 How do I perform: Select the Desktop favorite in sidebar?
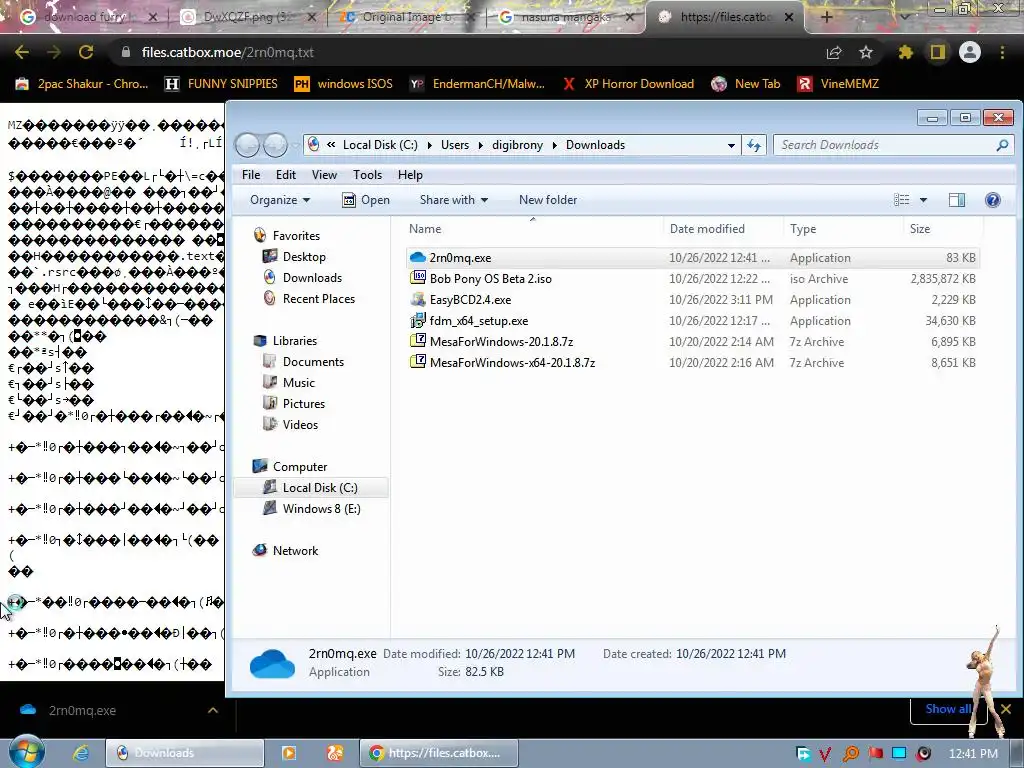tap(304, 257)
